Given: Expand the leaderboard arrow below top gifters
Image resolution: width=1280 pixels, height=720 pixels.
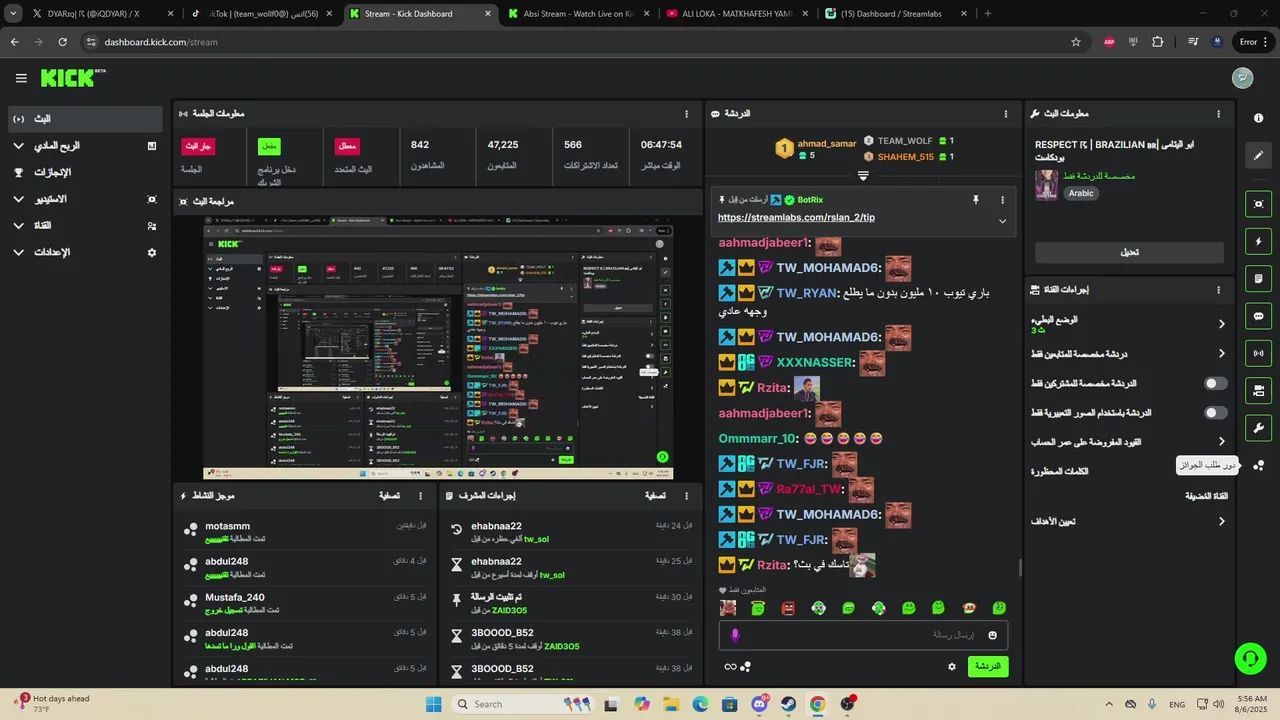Looking at the screenshot, I should point(863,176).
